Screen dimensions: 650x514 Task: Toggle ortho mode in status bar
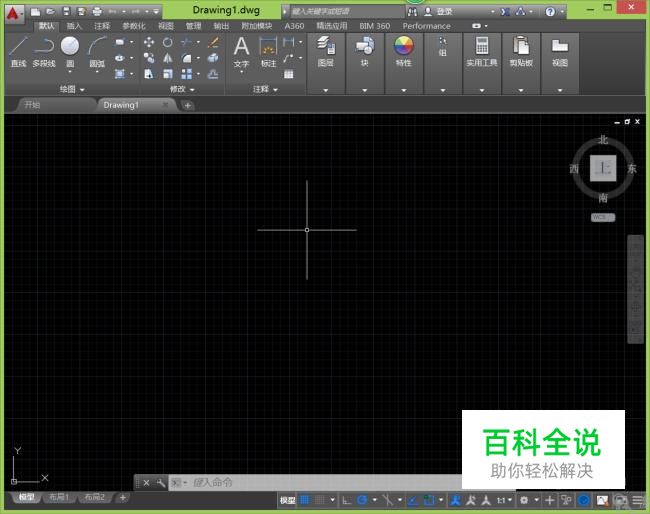pyautogui.click(x=347, y=500)
